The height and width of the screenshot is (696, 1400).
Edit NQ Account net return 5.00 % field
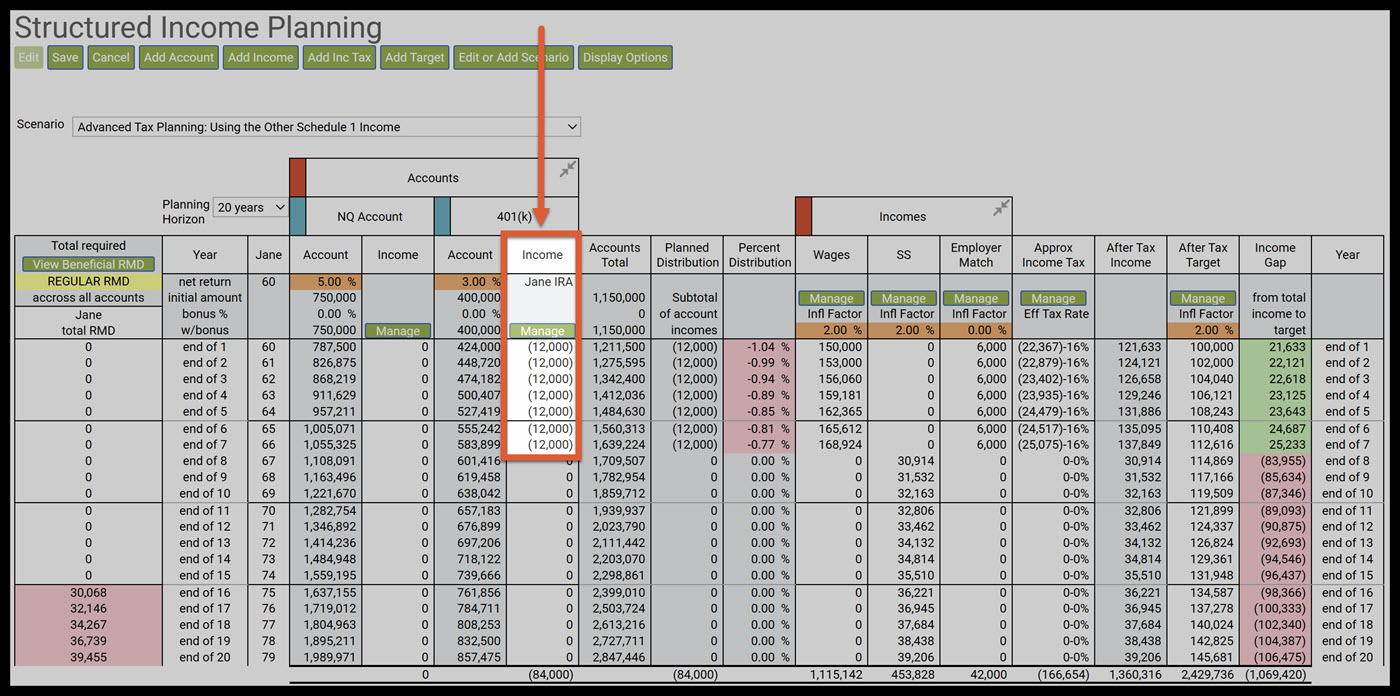pos(326,282)
